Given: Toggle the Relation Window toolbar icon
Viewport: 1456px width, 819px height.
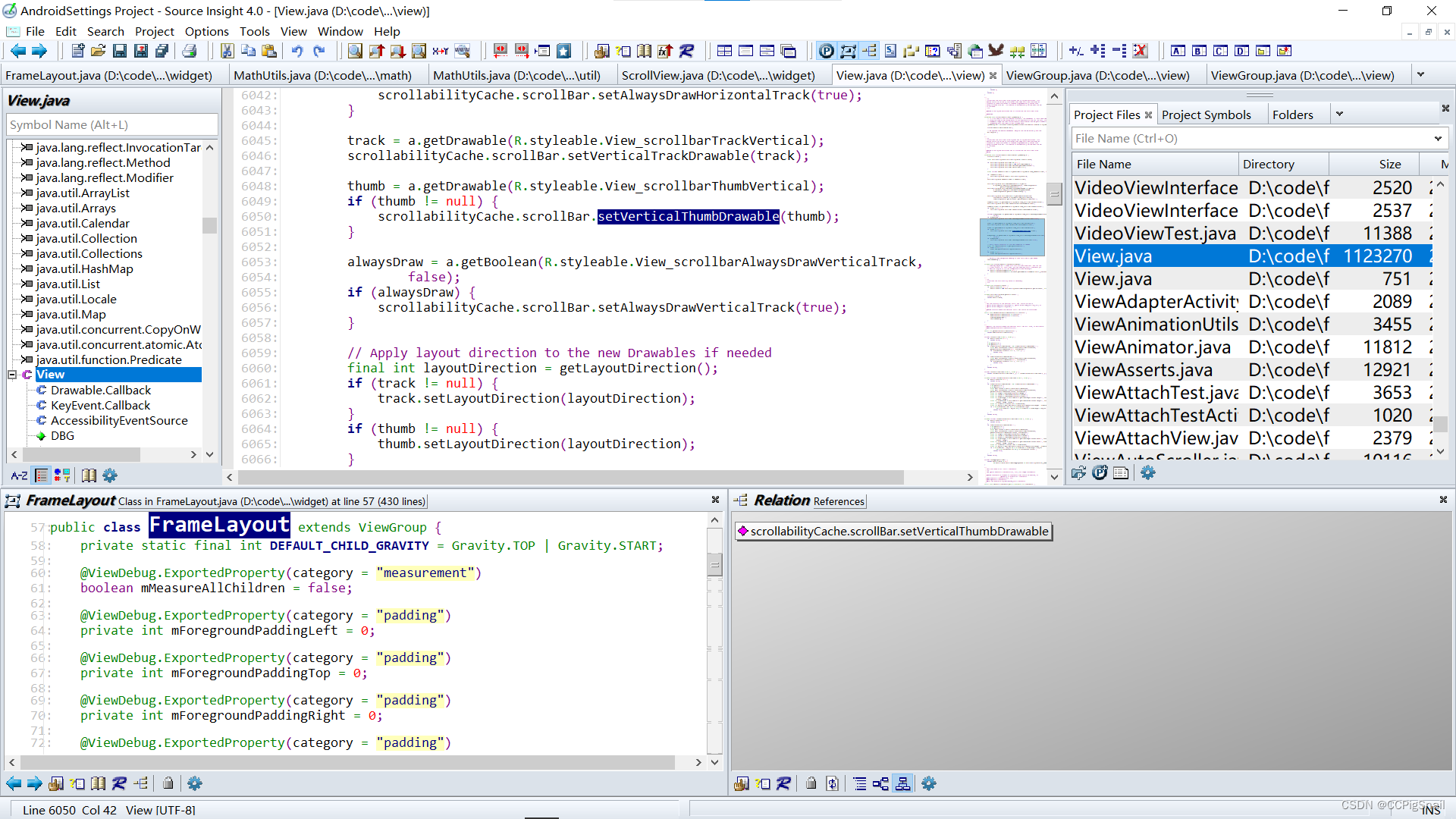Looking at the screenshot, I should click(869, 51).
